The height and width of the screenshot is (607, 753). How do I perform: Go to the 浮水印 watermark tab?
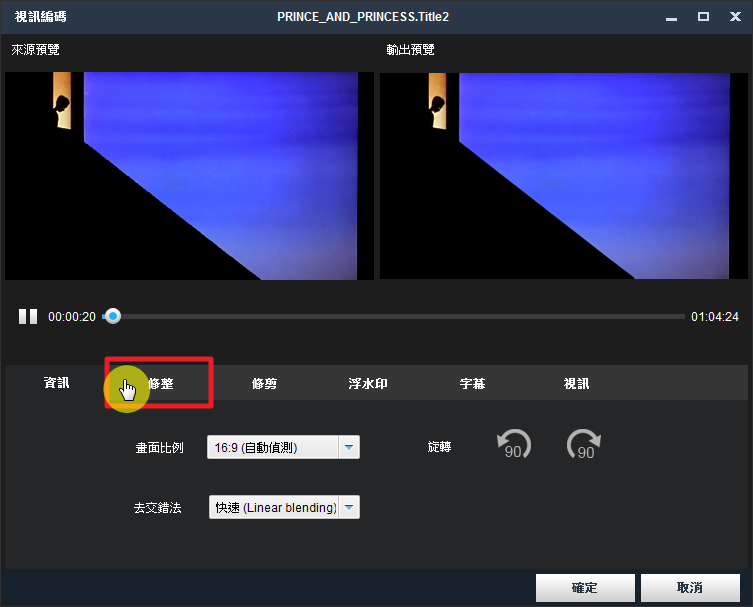coord(368,383)
